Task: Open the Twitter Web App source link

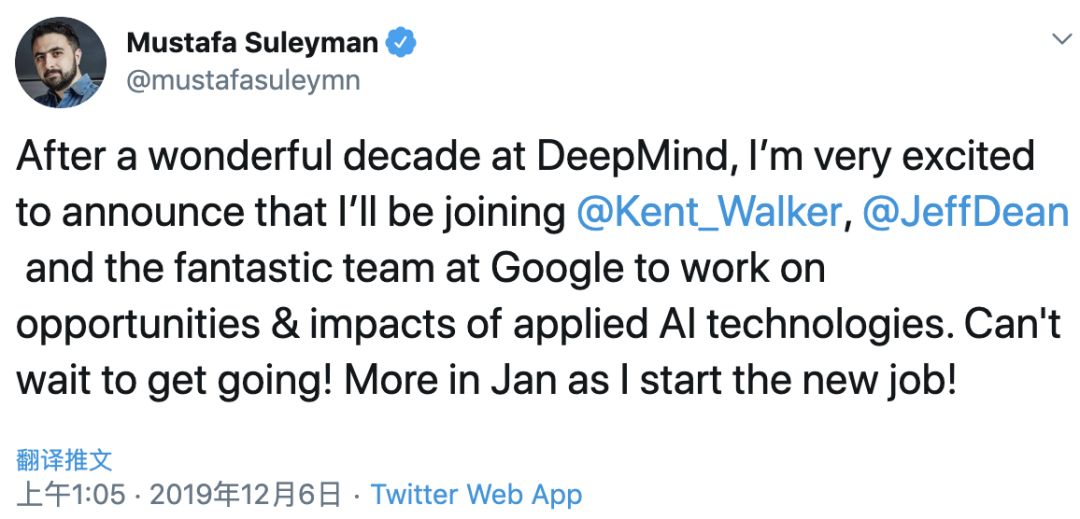Action: (x=476, y=494)
